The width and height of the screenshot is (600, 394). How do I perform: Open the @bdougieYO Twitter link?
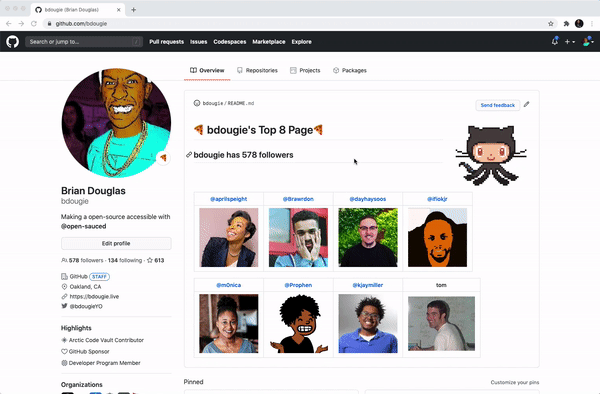pyautogui.click(x=86, y=306)
